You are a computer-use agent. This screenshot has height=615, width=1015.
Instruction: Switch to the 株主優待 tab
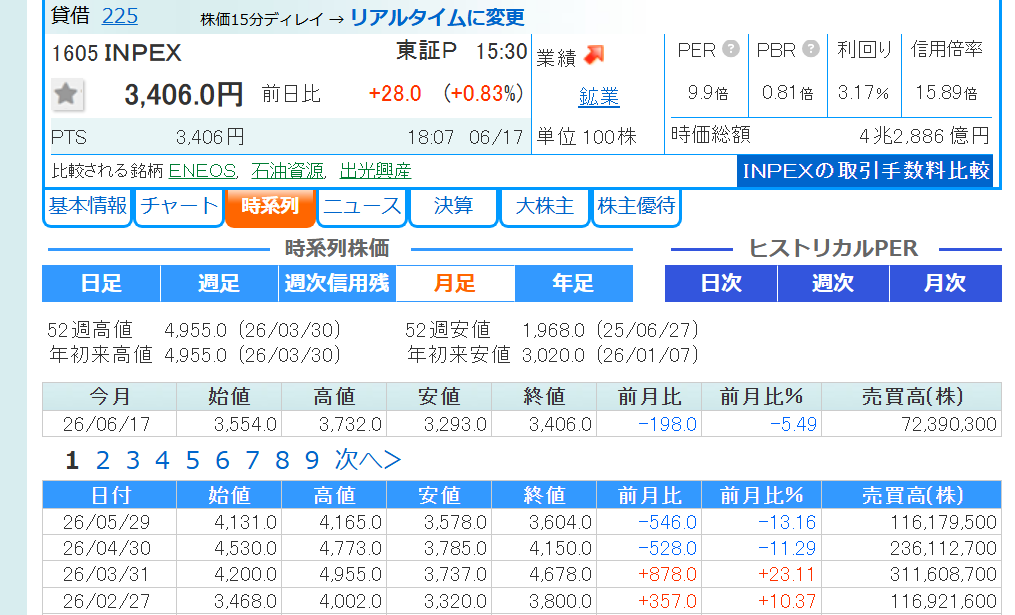[x=636, y=207]
